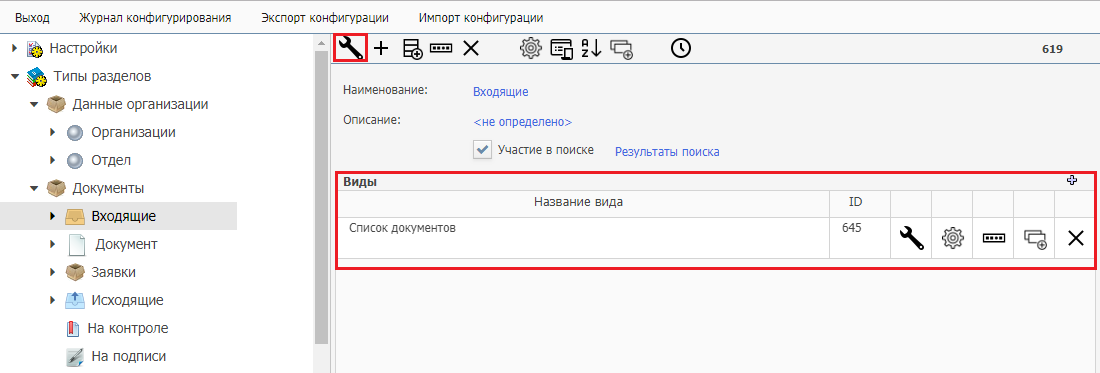
Task: Open the clock history icon
Action: [x=680, y=48]
